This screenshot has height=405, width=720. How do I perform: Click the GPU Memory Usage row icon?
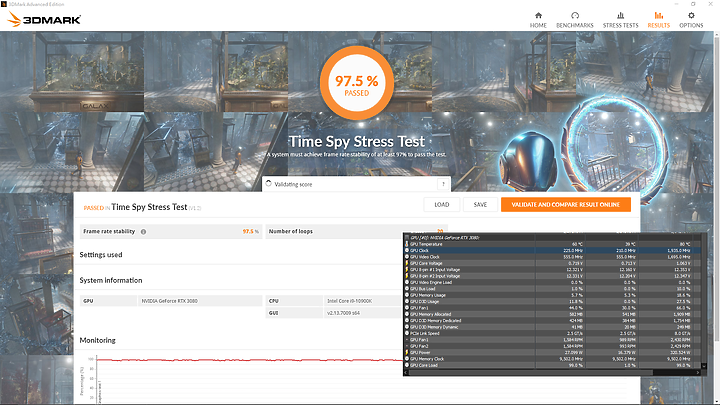coord(407,295)
